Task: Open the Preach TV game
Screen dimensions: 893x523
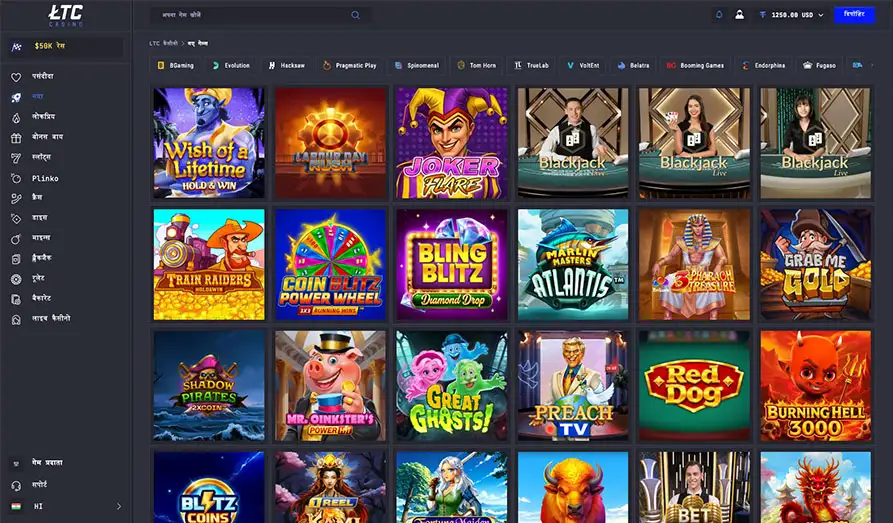Action: 573,386
